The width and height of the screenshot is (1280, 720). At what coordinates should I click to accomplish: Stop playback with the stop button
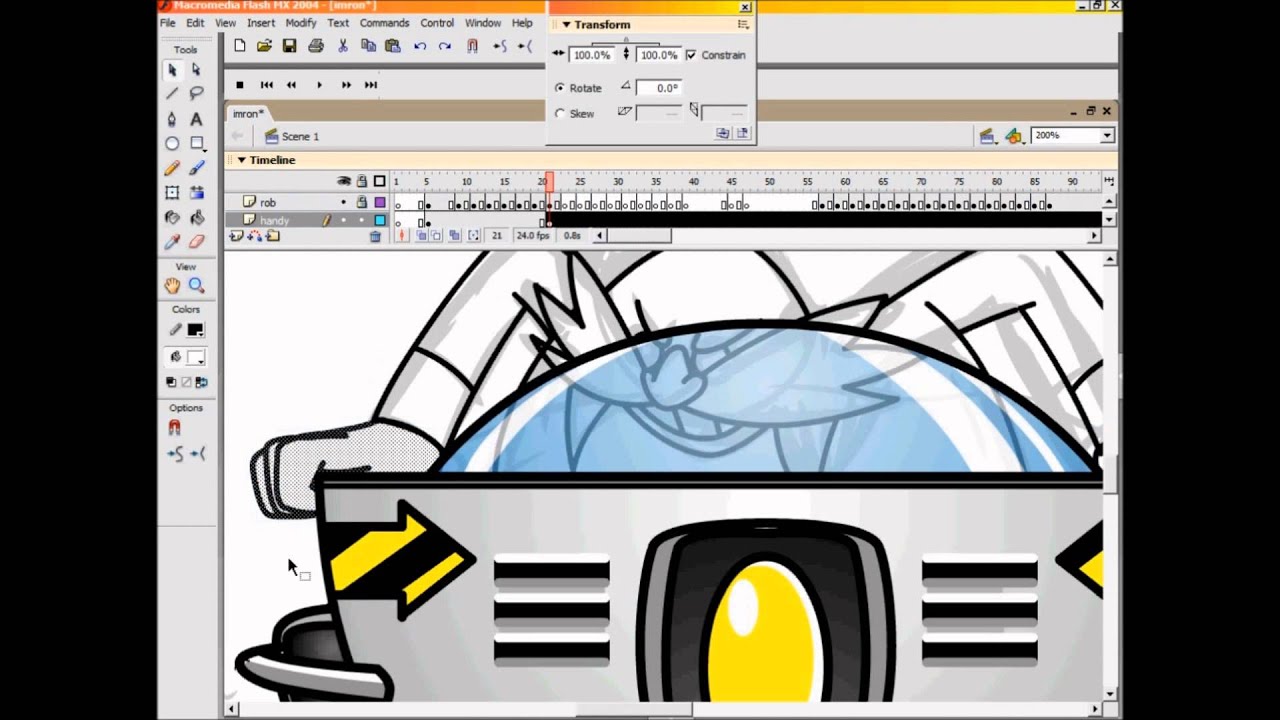pos(240,85)
